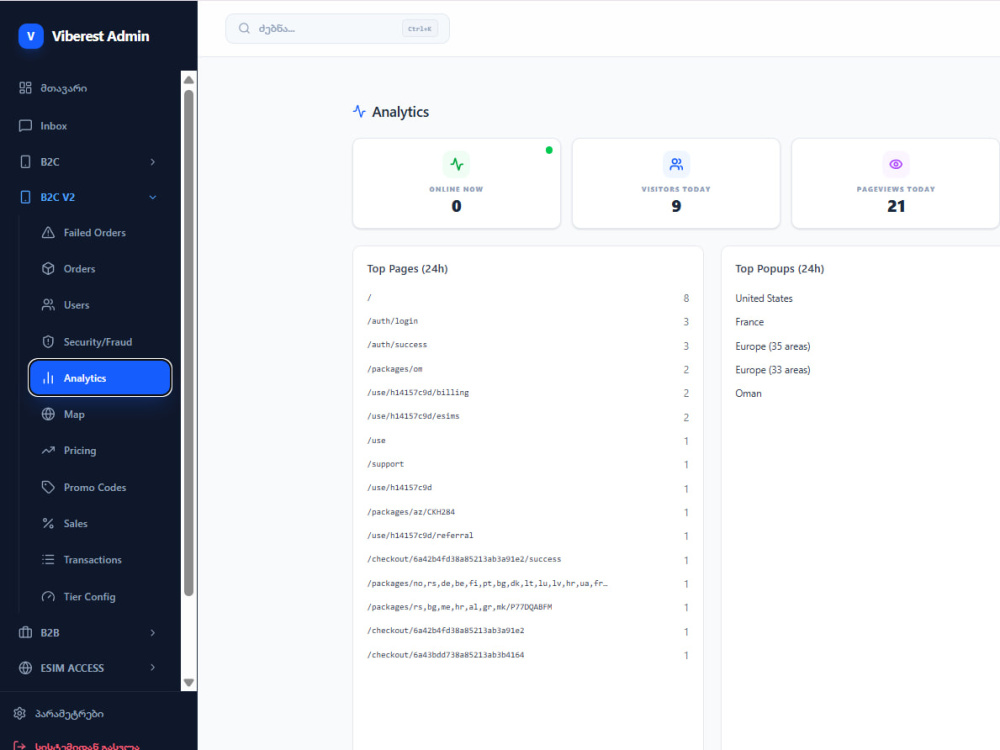Open the Map page label
The height and width of the screenshot is (750, 1000).
click(x=74, y=415)
